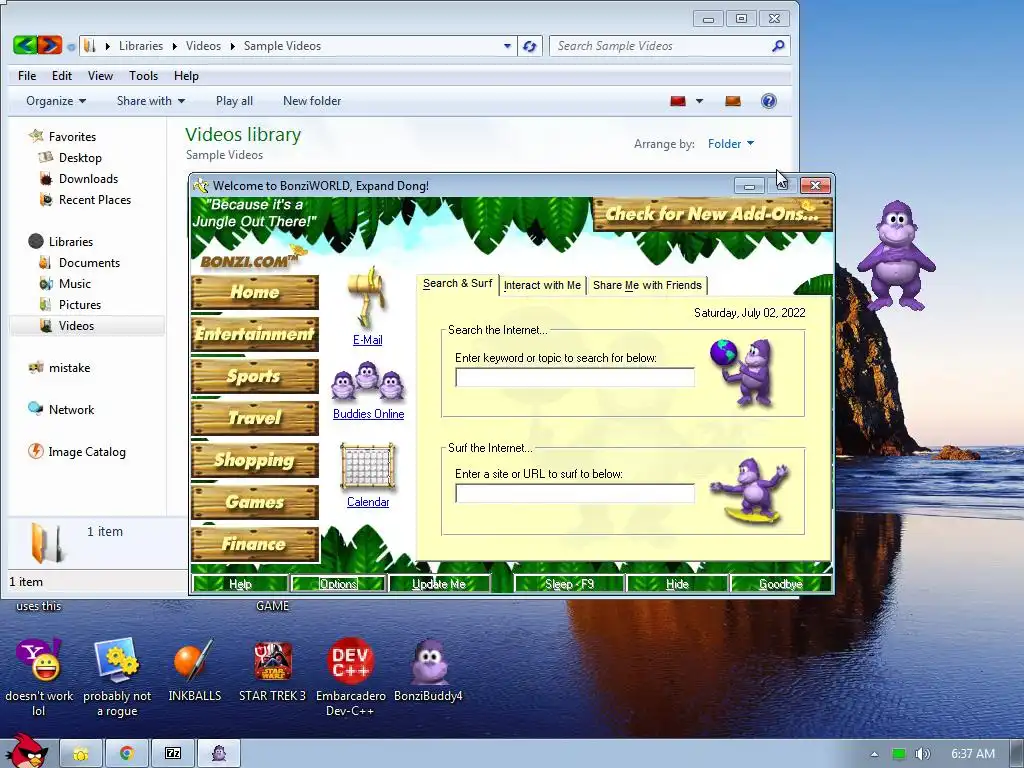This screenshot has width=1024, height=768.
Task: Open the STAR TREK 3 desktop icon
Action: [272, 672]
